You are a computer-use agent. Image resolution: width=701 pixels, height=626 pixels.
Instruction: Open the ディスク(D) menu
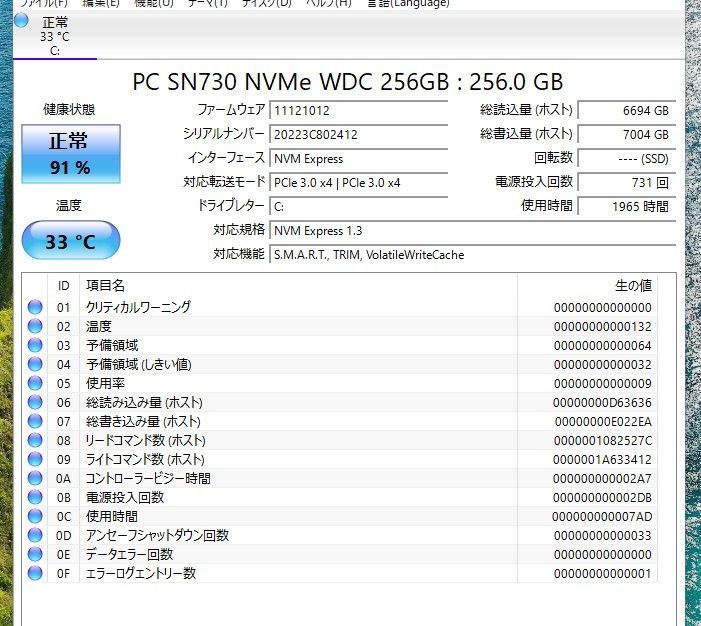(266, 4)
